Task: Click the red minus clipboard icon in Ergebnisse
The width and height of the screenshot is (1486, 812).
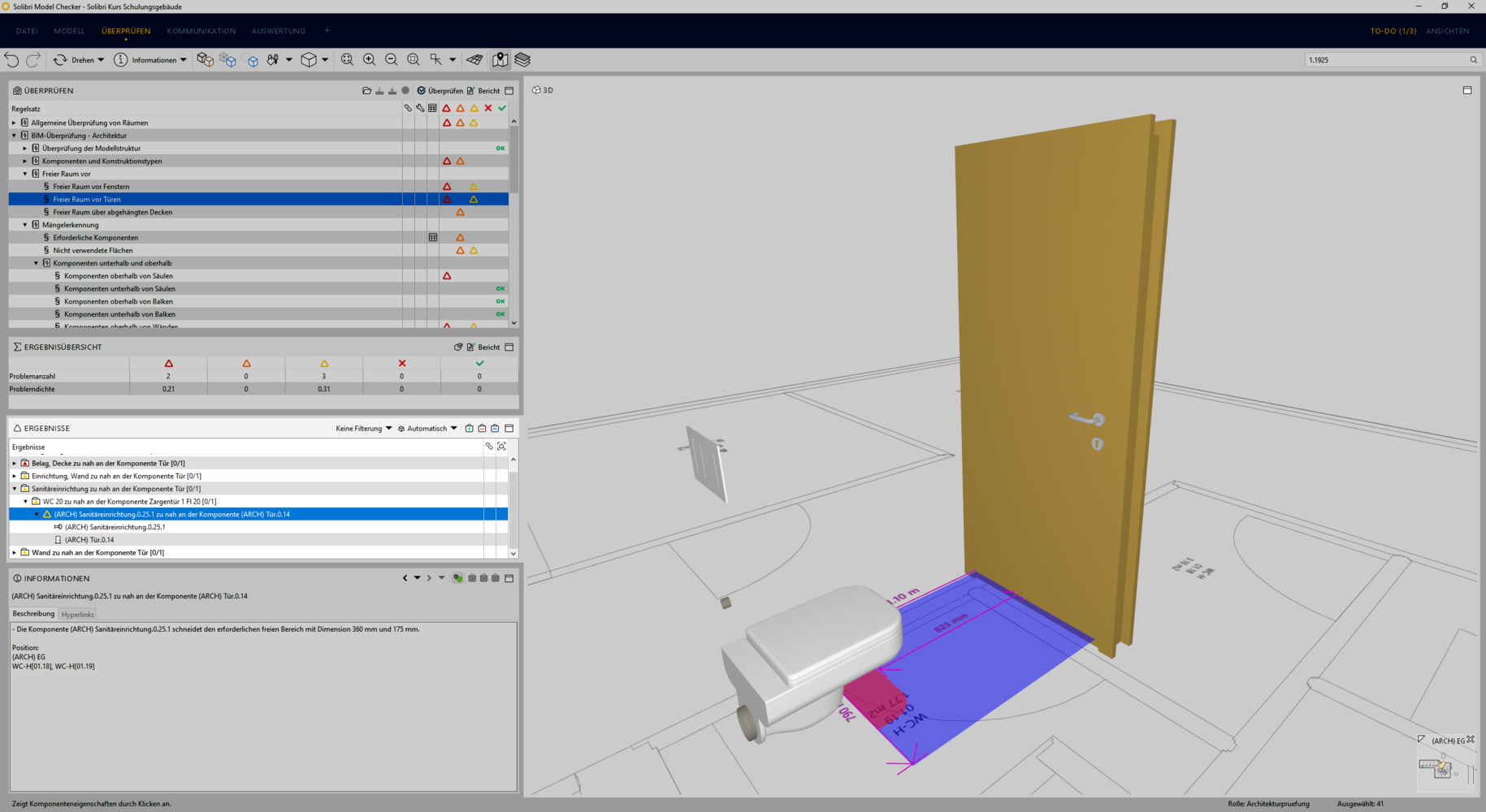Action: point(483,429)
